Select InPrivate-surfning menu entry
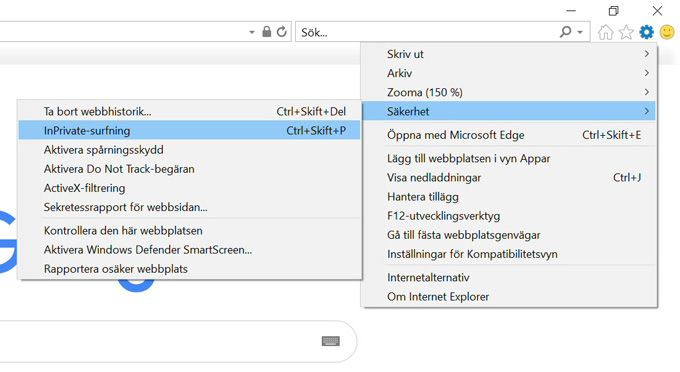680x372 pixels. pos(189,131)
